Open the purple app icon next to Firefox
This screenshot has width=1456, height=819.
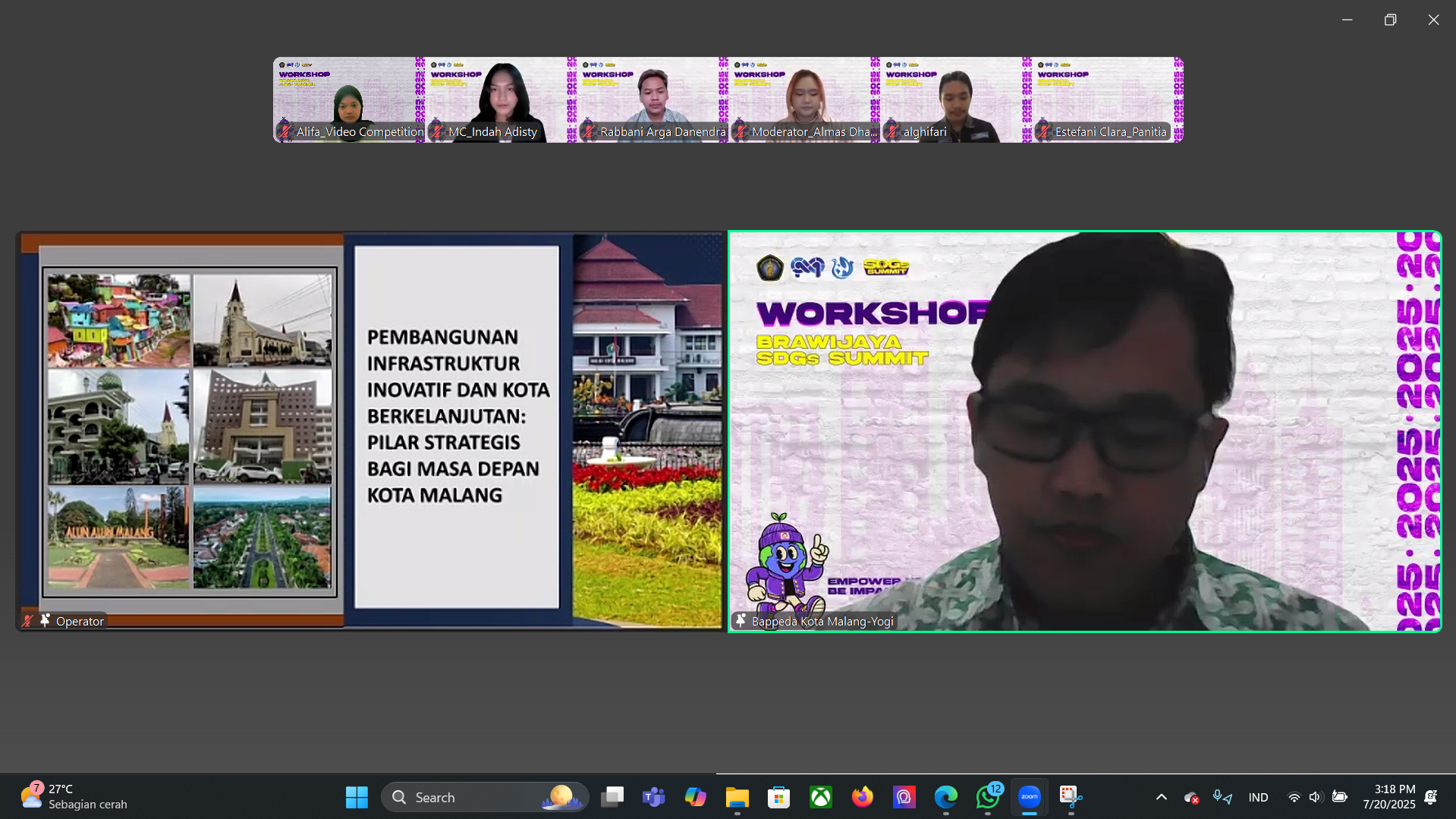pos(904,797)
